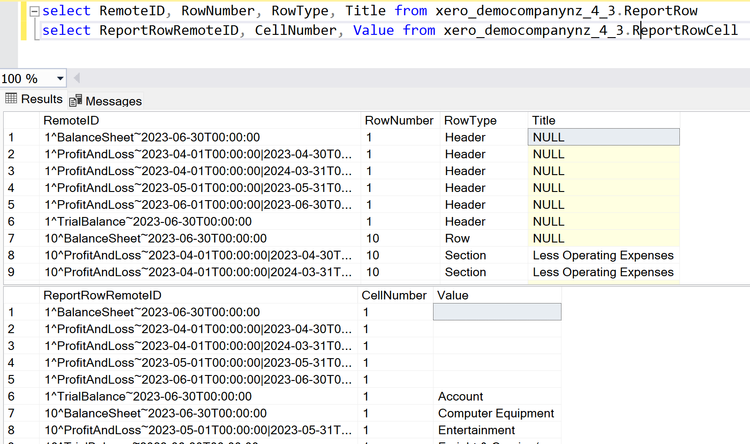This screenshot has height=444, width=750.
Task: Click 1^ProfitAndLoss~2023-05-01 row in top grid
Action: pyautogui.click(x=200, y=188)
